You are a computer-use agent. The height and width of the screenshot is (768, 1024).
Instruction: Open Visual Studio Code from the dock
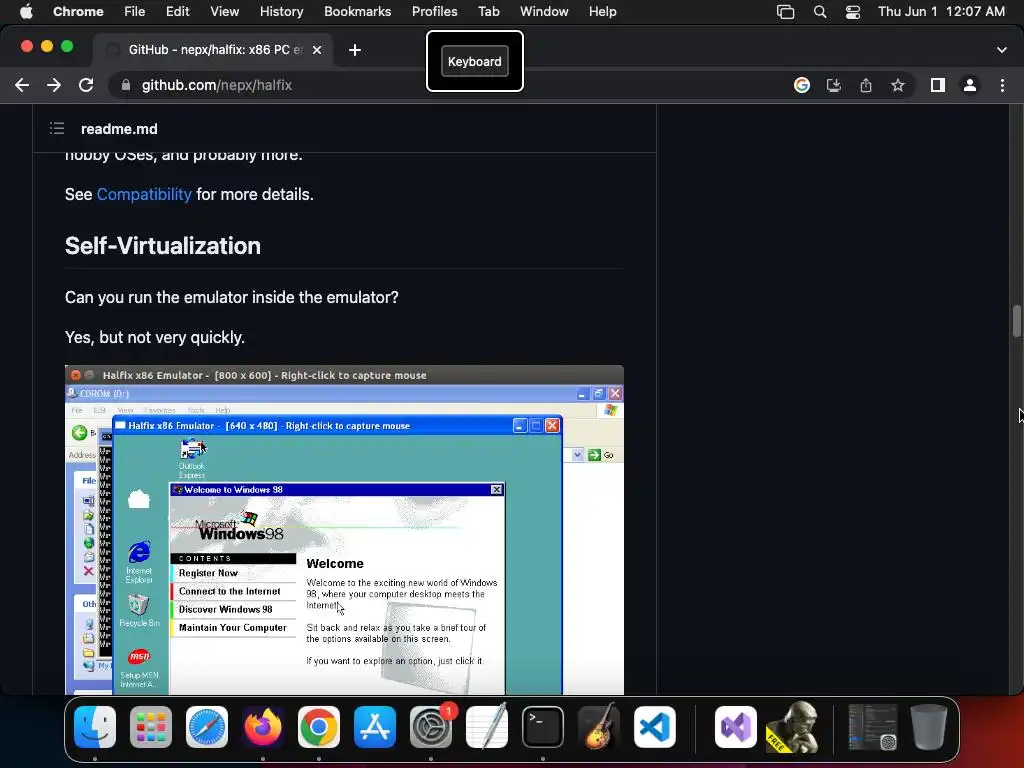tap(654, 727)
